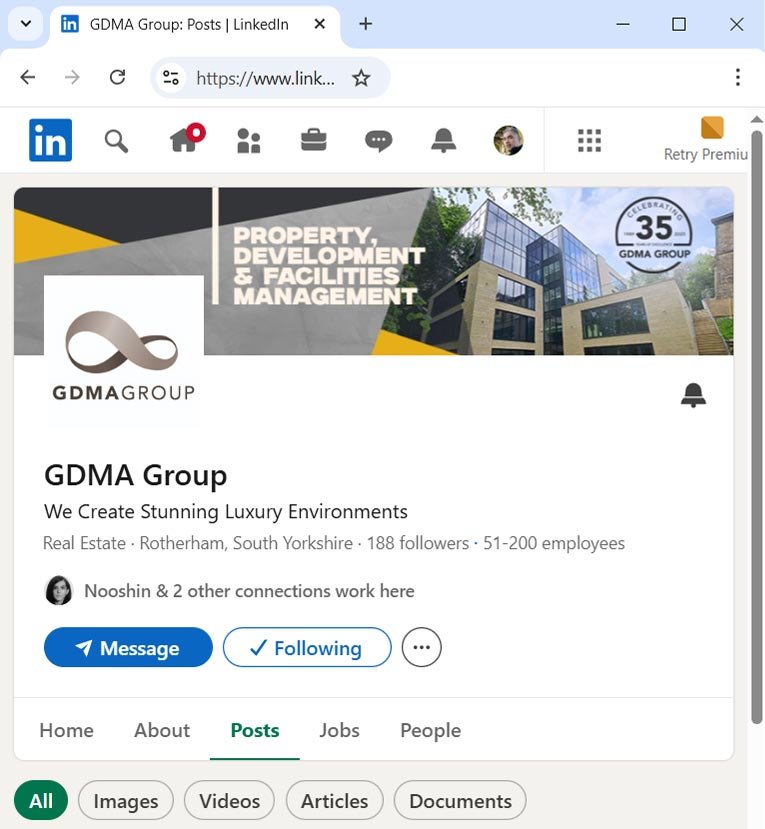The width and height of the screenshot is (765, 829).
Task: Open the profile Me avatar menu
Action: (x=508, y=141)
